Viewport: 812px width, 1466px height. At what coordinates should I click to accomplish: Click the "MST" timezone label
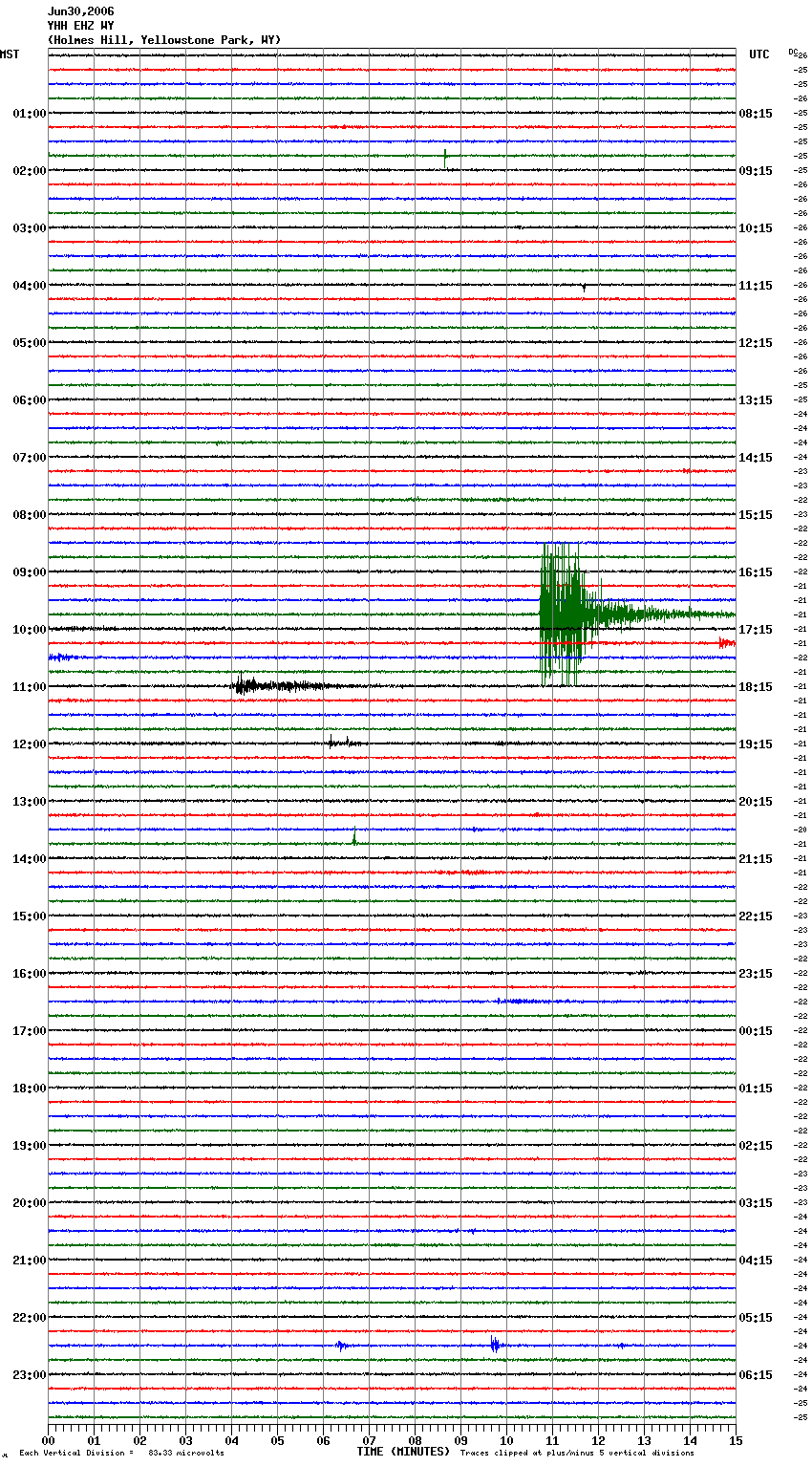(10, 54)
